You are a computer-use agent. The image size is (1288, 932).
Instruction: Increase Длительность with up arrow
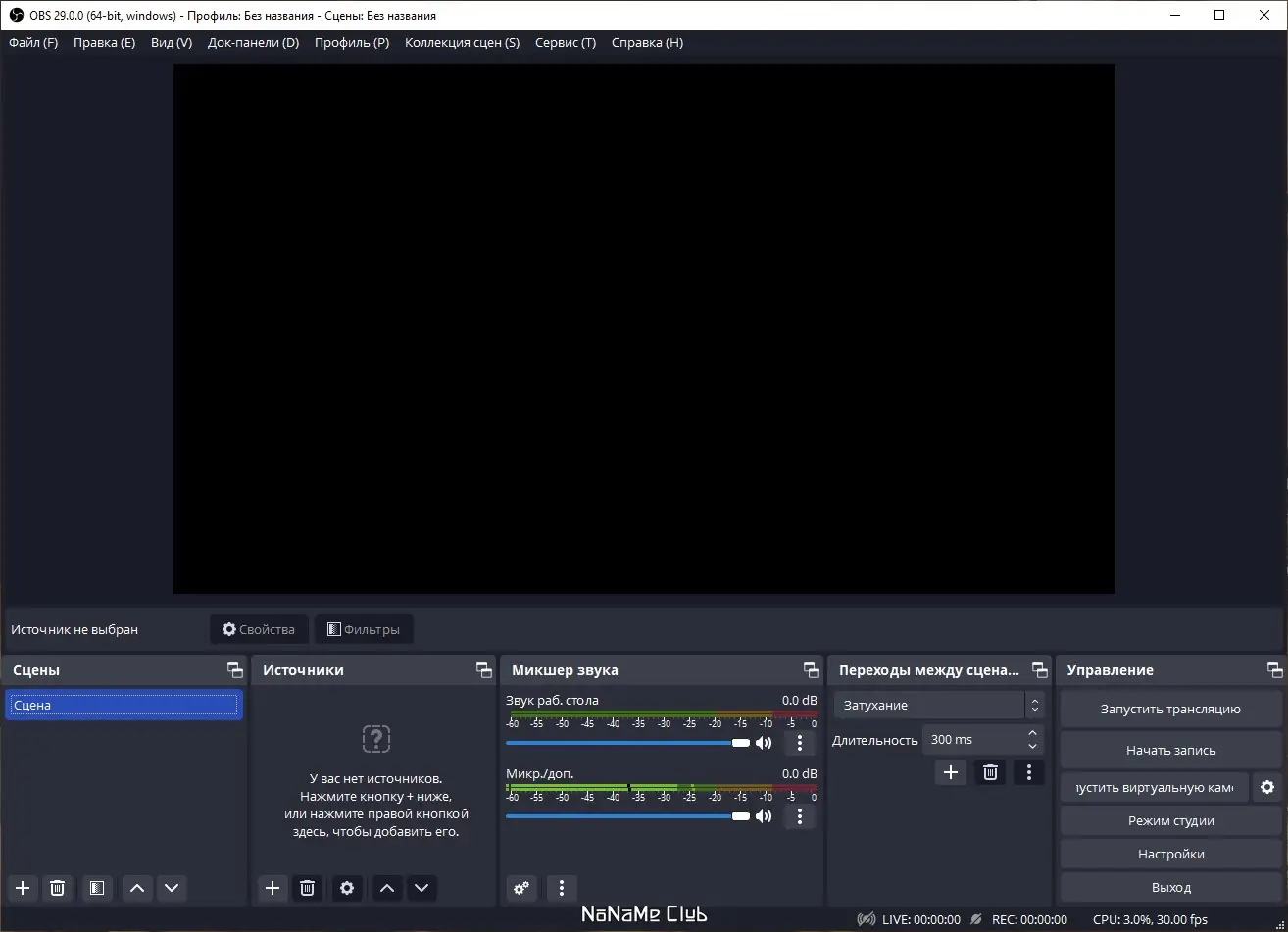point(1032,733)
